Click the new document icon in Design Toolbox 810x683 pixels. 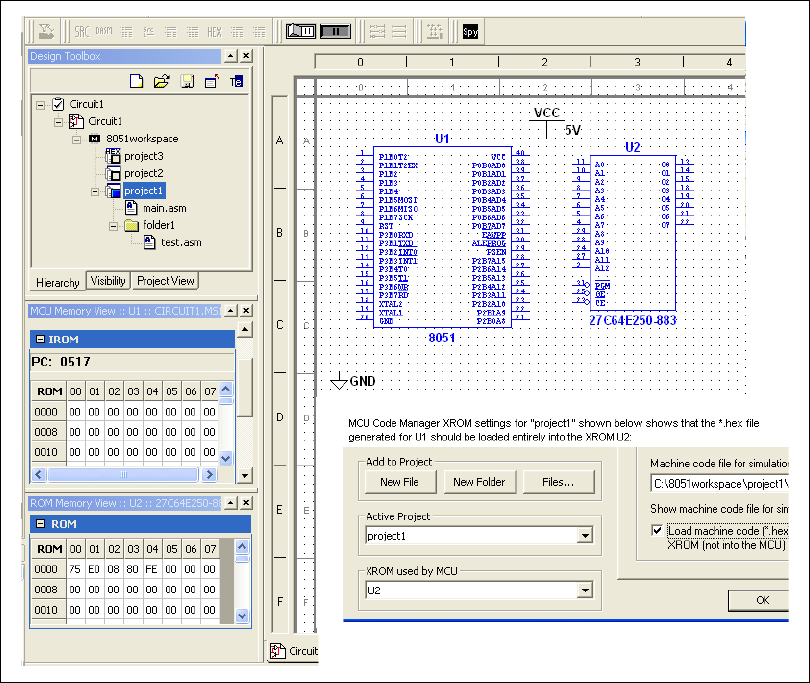pyautogui.click(x=138, y=82)
